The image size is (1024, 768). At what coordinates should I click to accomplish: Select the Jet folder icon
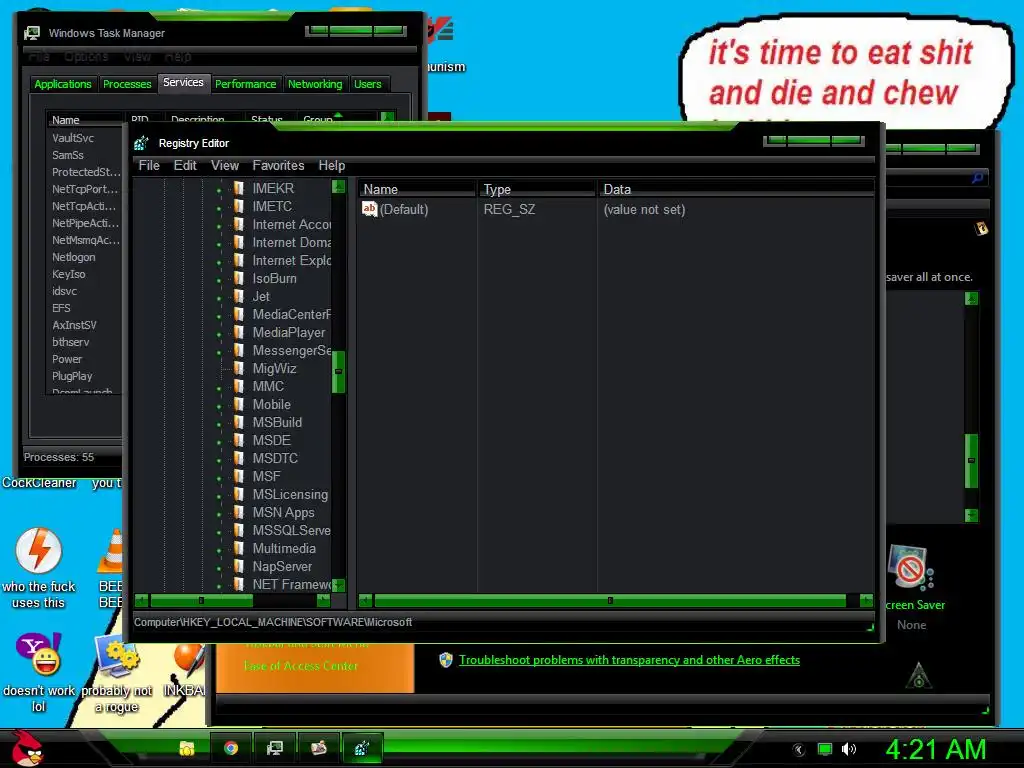pos(239,296)
